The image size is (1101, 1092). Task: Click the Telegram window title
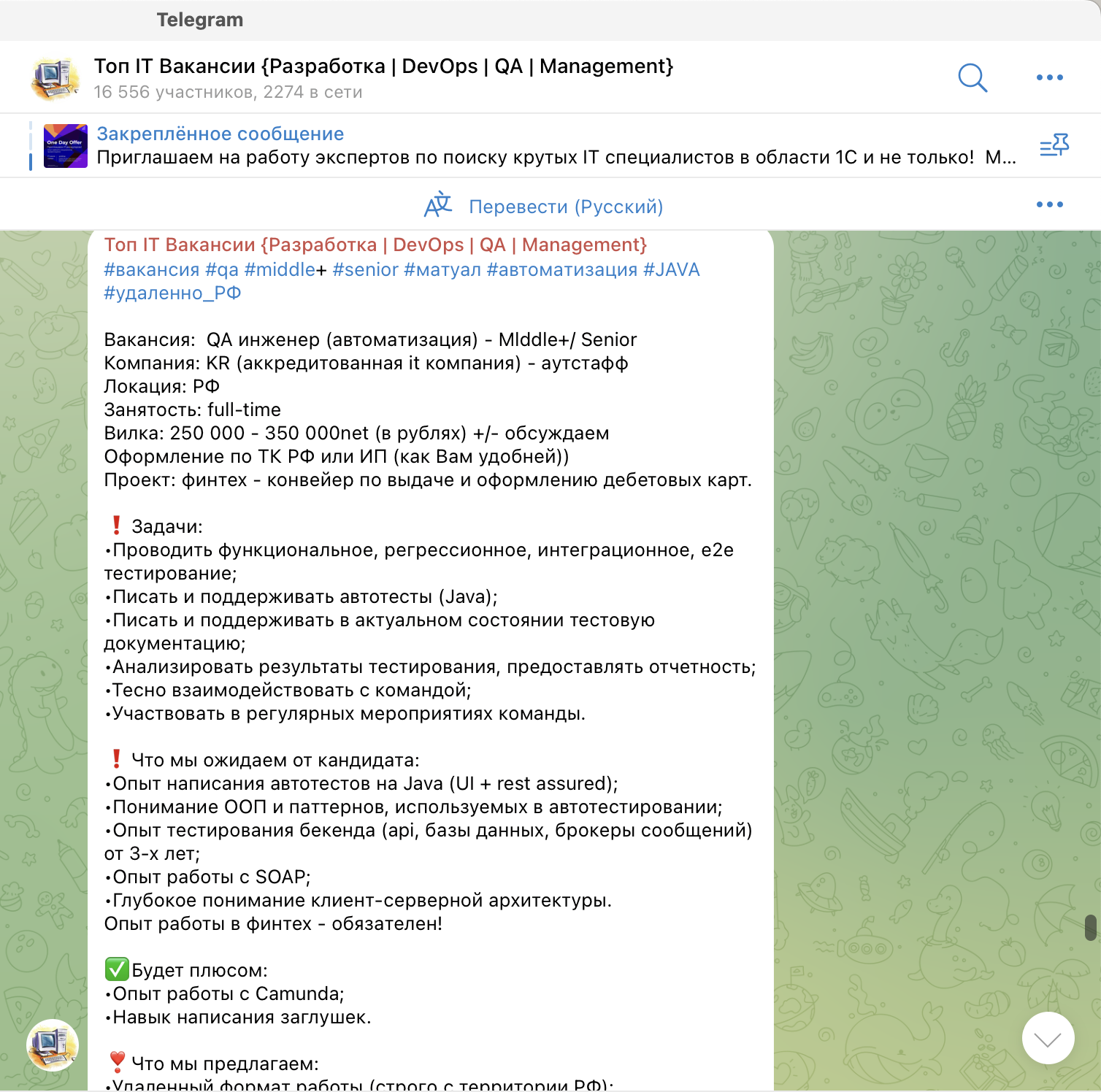click(x=200, y=20)
